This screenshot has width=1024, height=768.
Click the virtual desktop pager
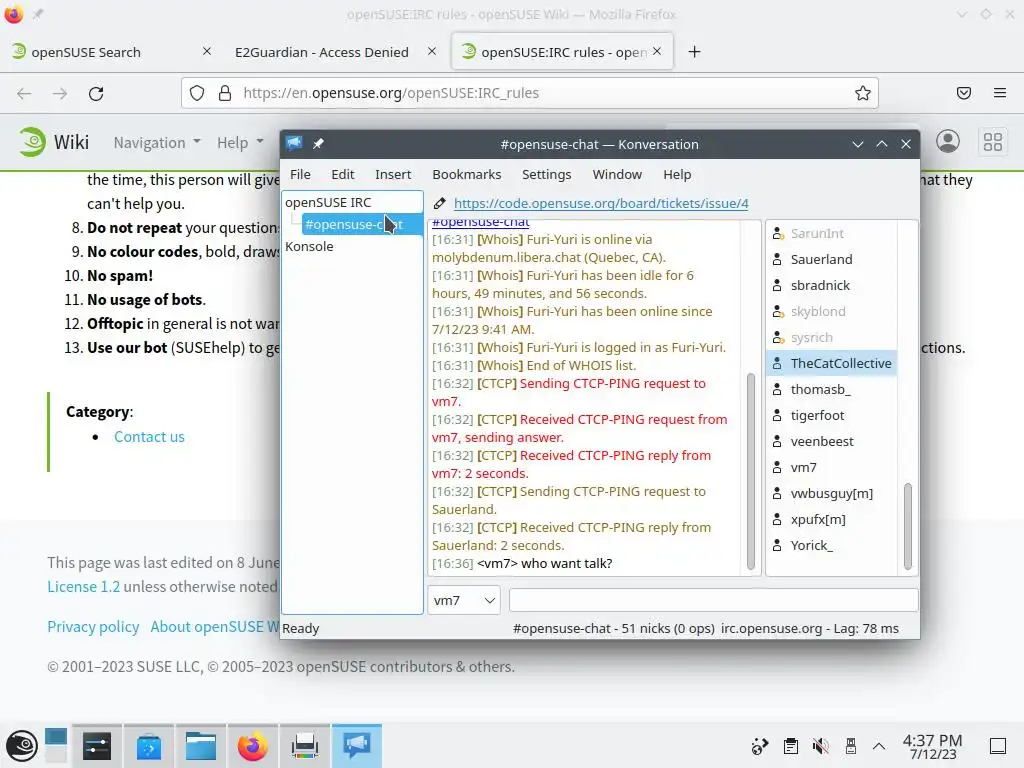(x=56, y=745)
